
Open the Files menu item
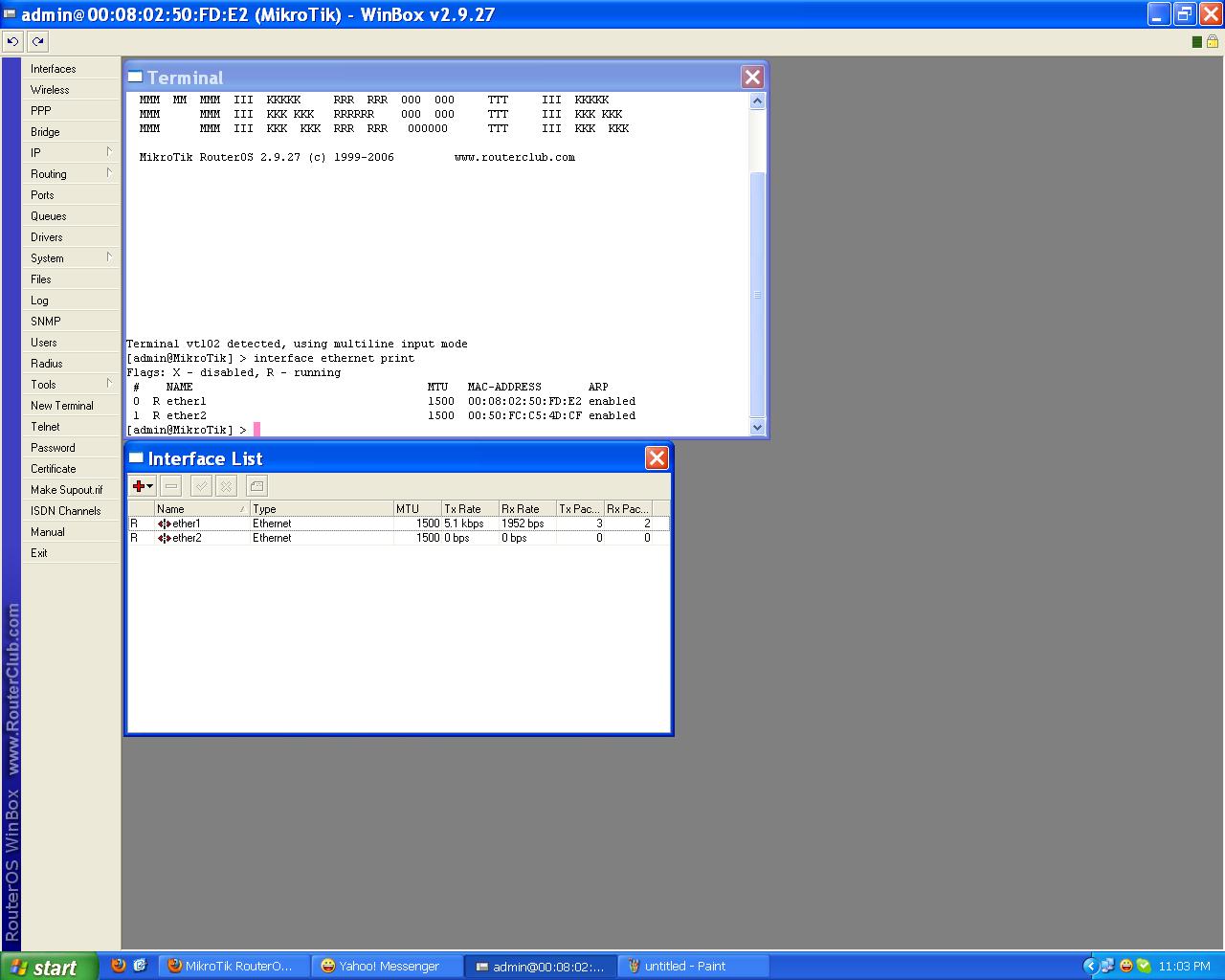coord(71,279)
